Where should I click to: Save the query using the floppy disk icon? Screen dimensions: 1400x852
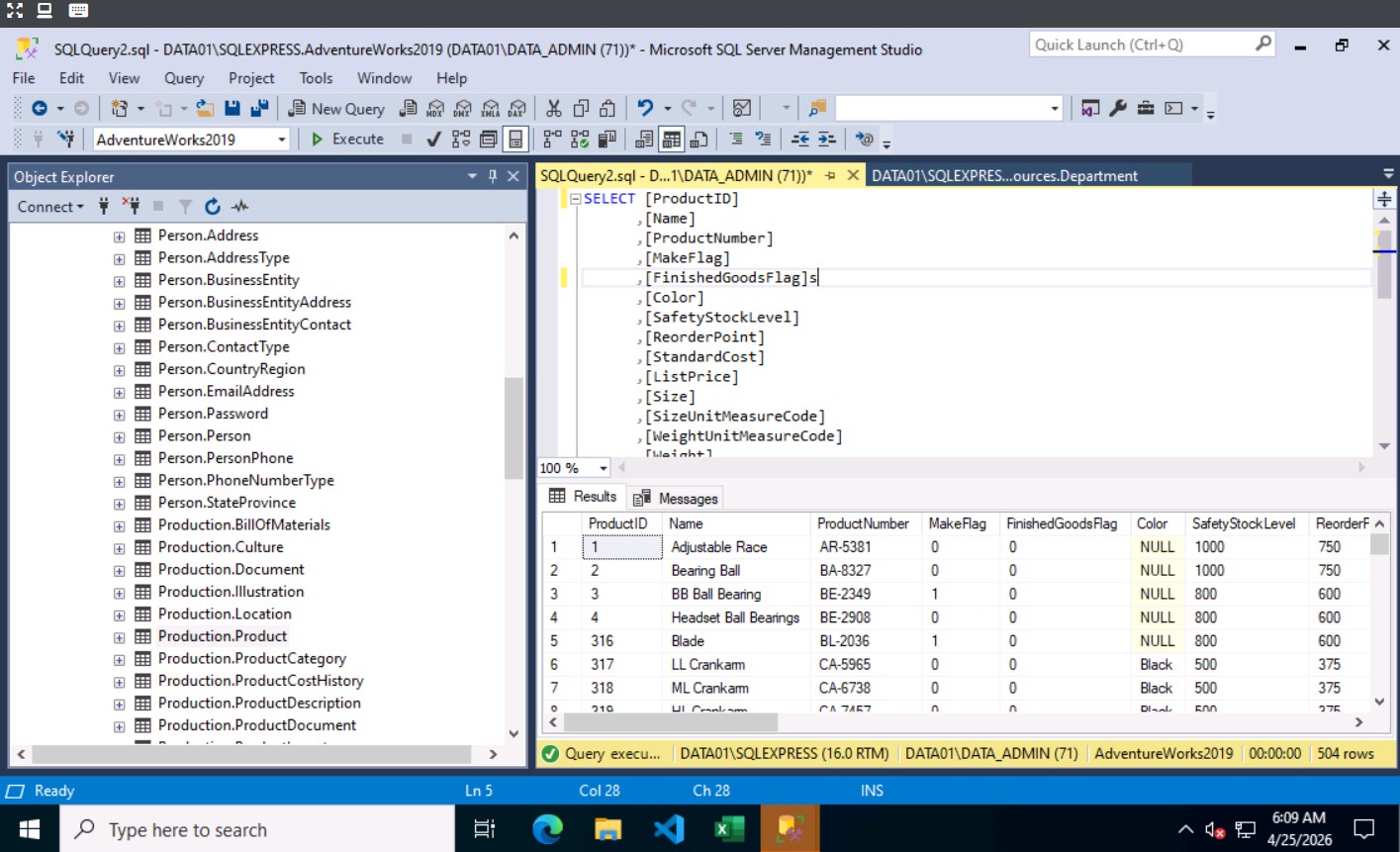(x=233, y=108)
